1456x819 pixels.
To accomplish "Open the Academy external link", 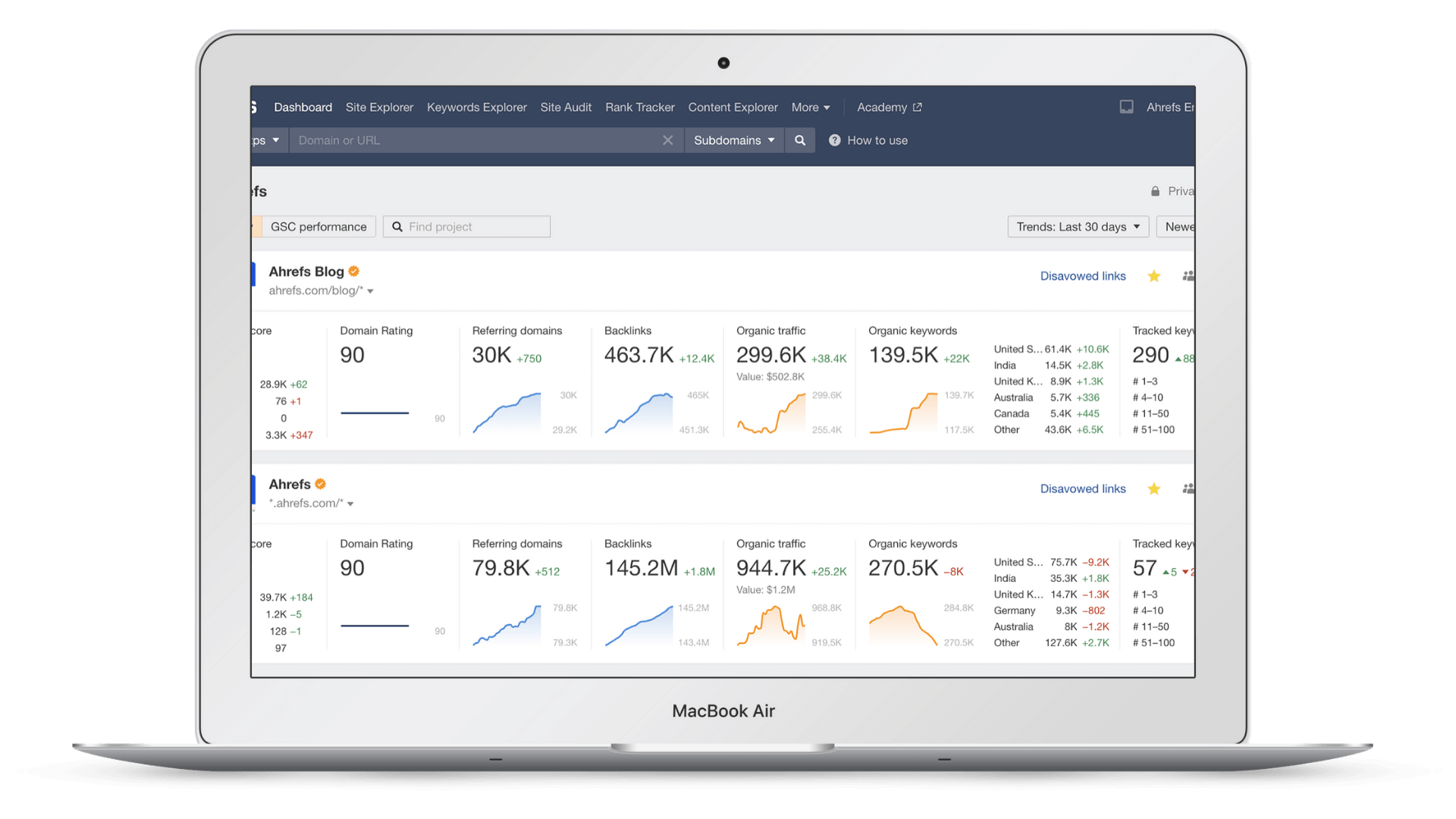I will click(x=889, y=107).
